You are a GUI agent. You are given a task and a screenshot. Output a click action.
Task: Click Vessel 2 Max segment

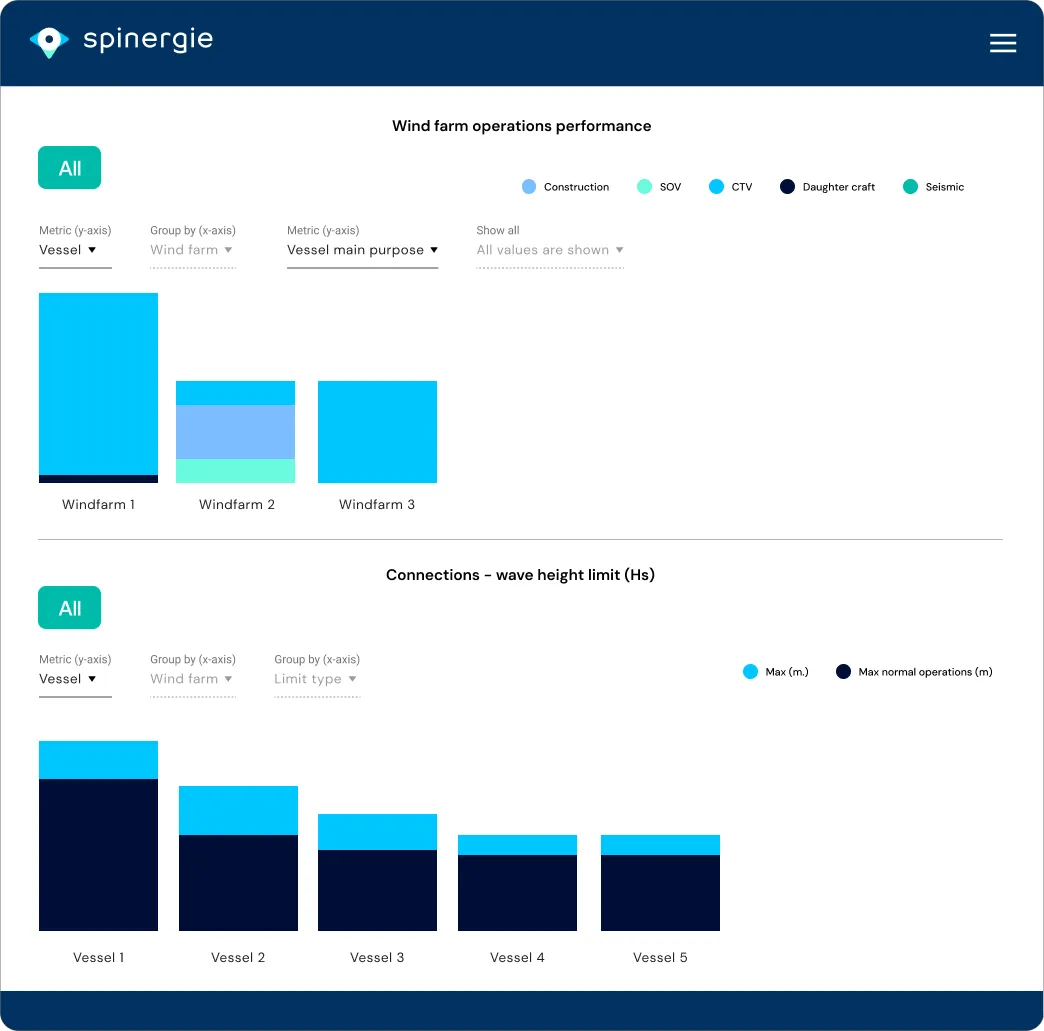pyautogui.click(x=238, y=810)
